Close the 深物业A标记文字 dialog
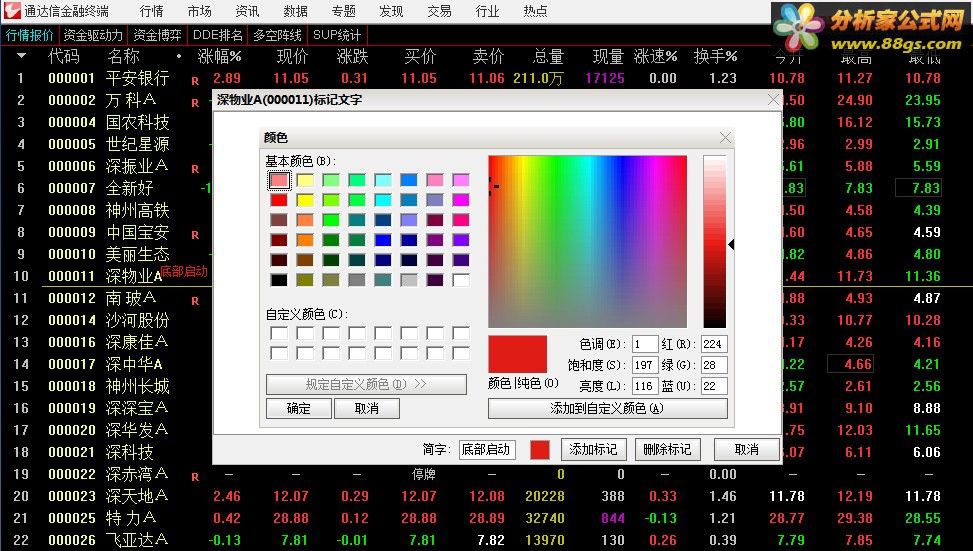The width and height of the screenshot is (973, 551). pos(773,99)
